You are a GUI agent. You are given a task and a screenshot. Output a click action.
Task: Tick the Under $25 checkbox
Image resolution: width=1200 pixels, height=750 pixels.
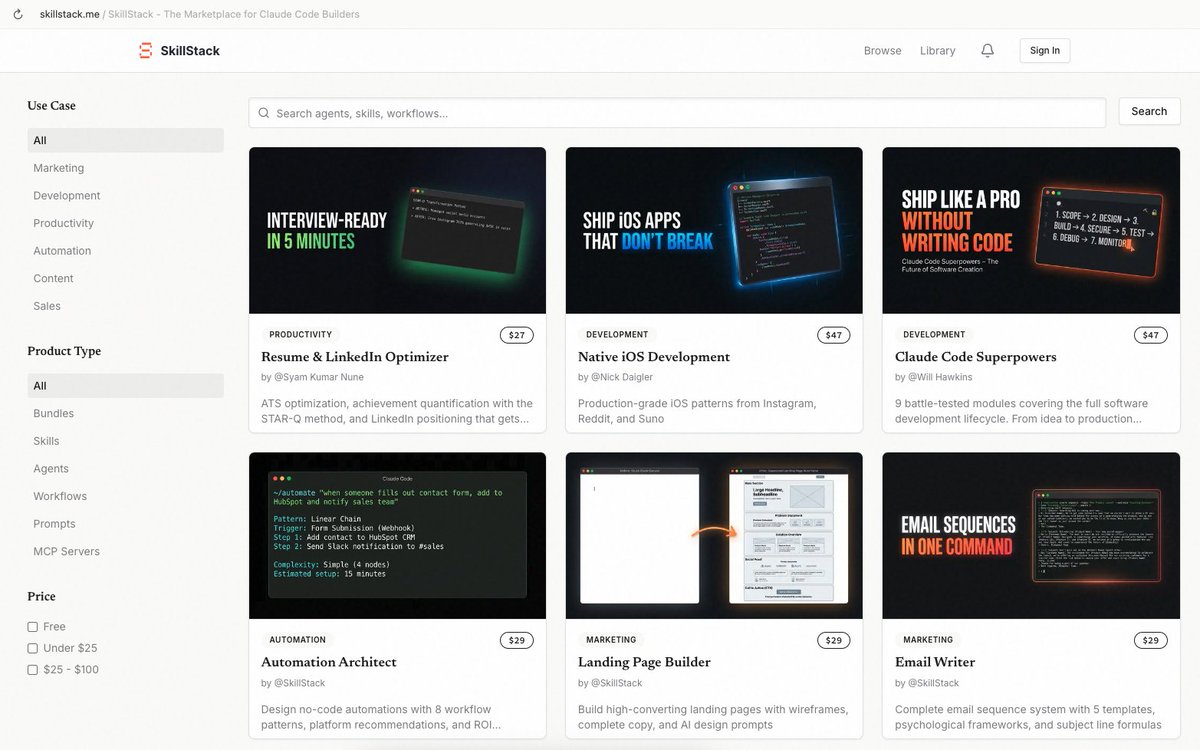33,648
